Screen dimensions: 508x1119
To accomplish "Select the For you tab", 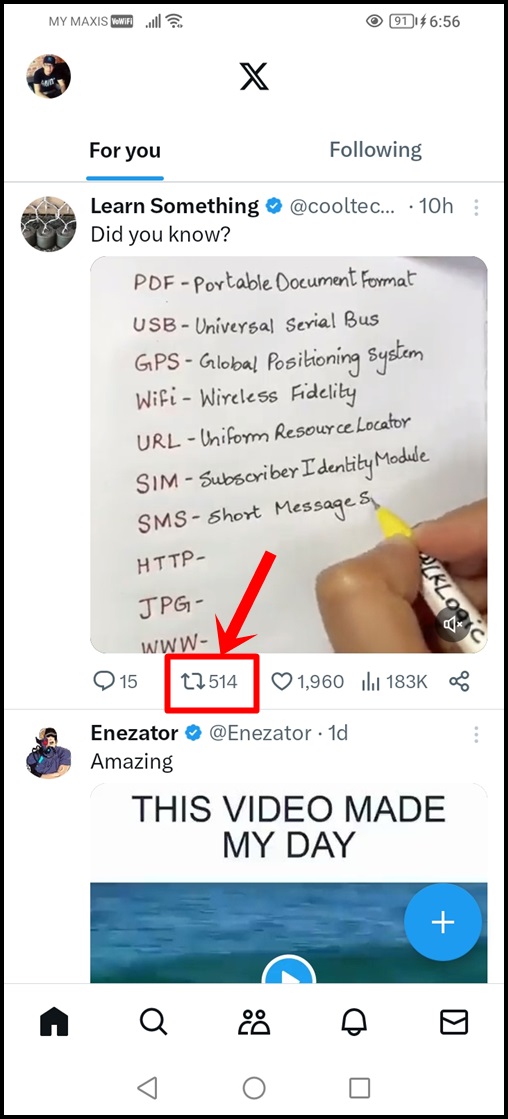I will pos(125,151).
